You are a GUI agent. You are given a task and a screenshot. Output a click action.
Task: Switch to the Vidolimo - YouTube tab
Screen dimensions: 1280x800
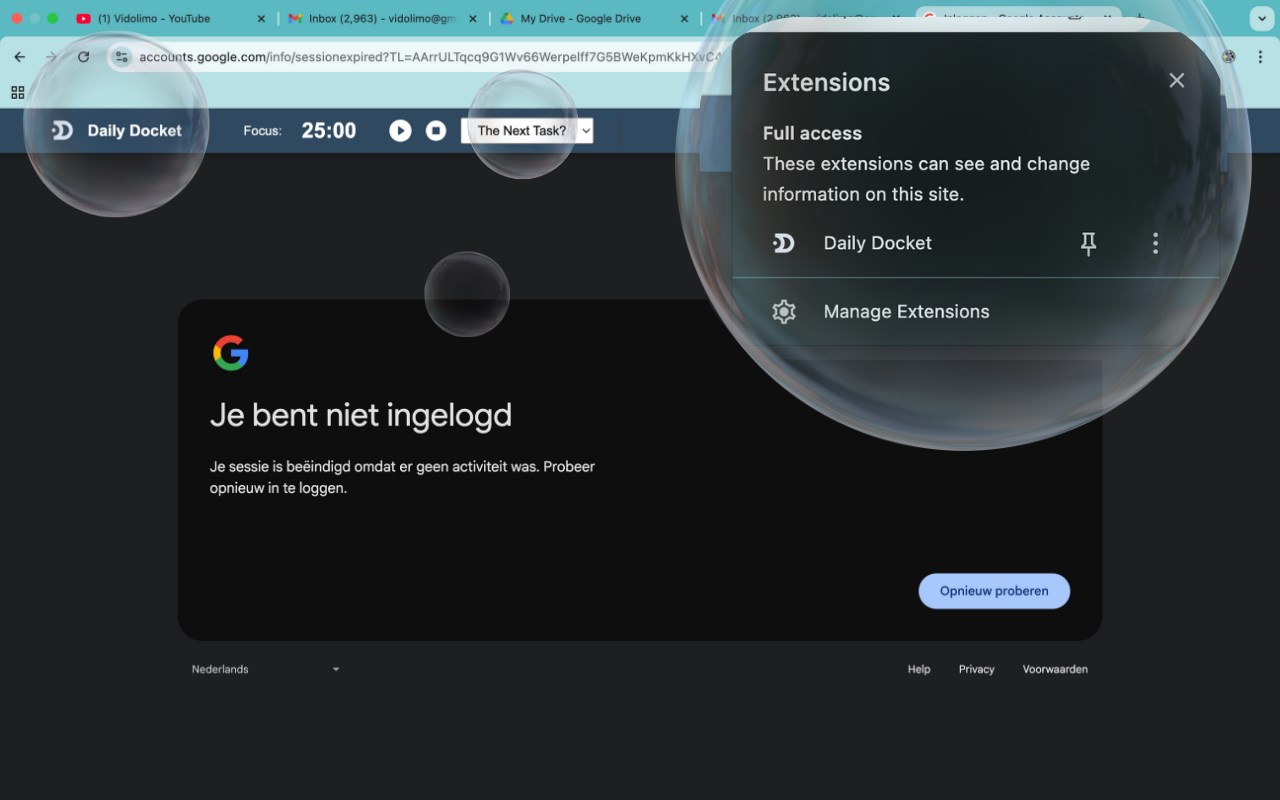[x=170, y=18]
